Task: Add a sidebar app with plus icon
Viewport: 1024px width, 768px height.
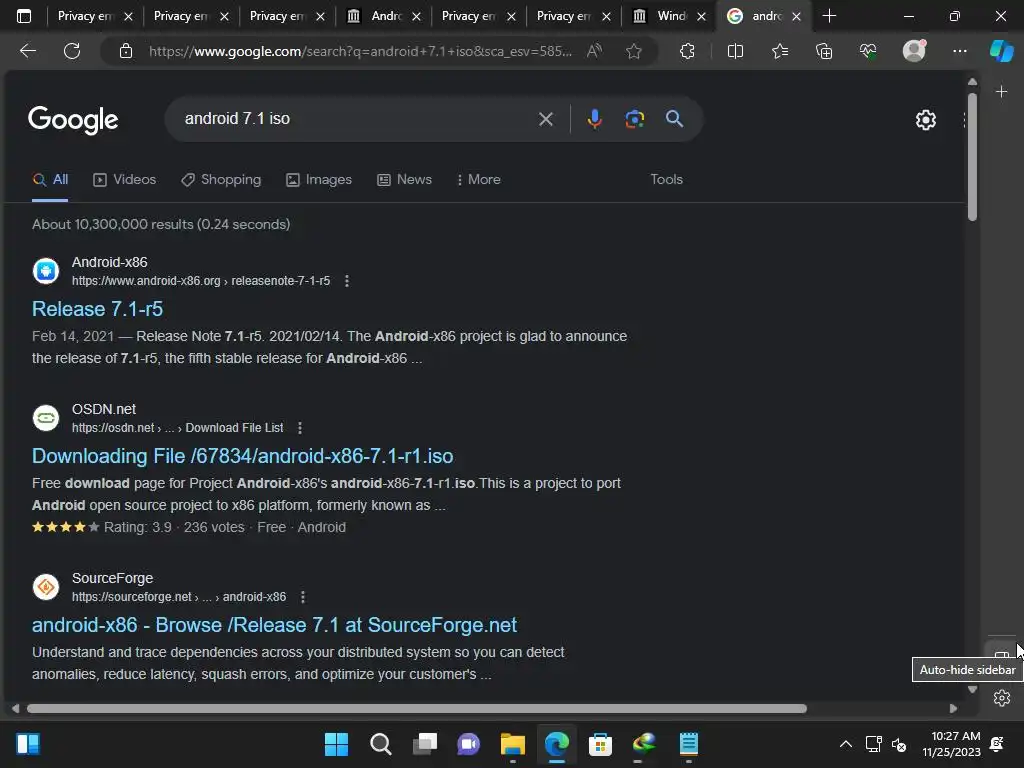Action: (x=1001, y=92)
